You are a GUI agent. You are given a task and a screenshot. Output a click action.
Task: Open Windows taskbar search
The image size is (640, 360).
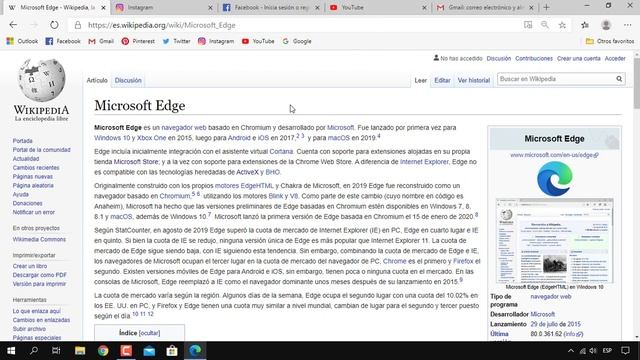click(34, 351)
